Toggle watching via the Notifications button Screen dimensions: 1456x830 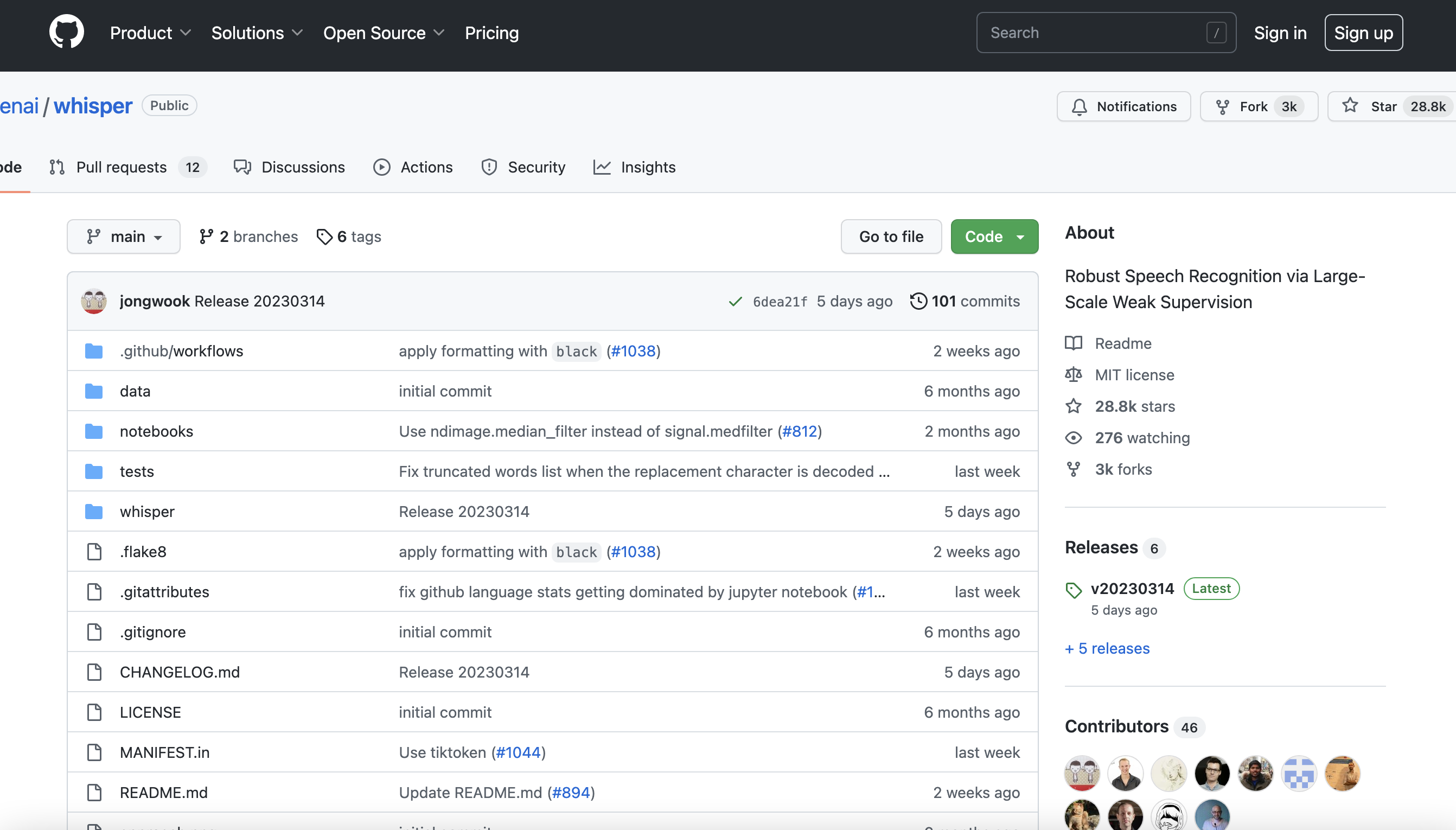click(1122, 106)
